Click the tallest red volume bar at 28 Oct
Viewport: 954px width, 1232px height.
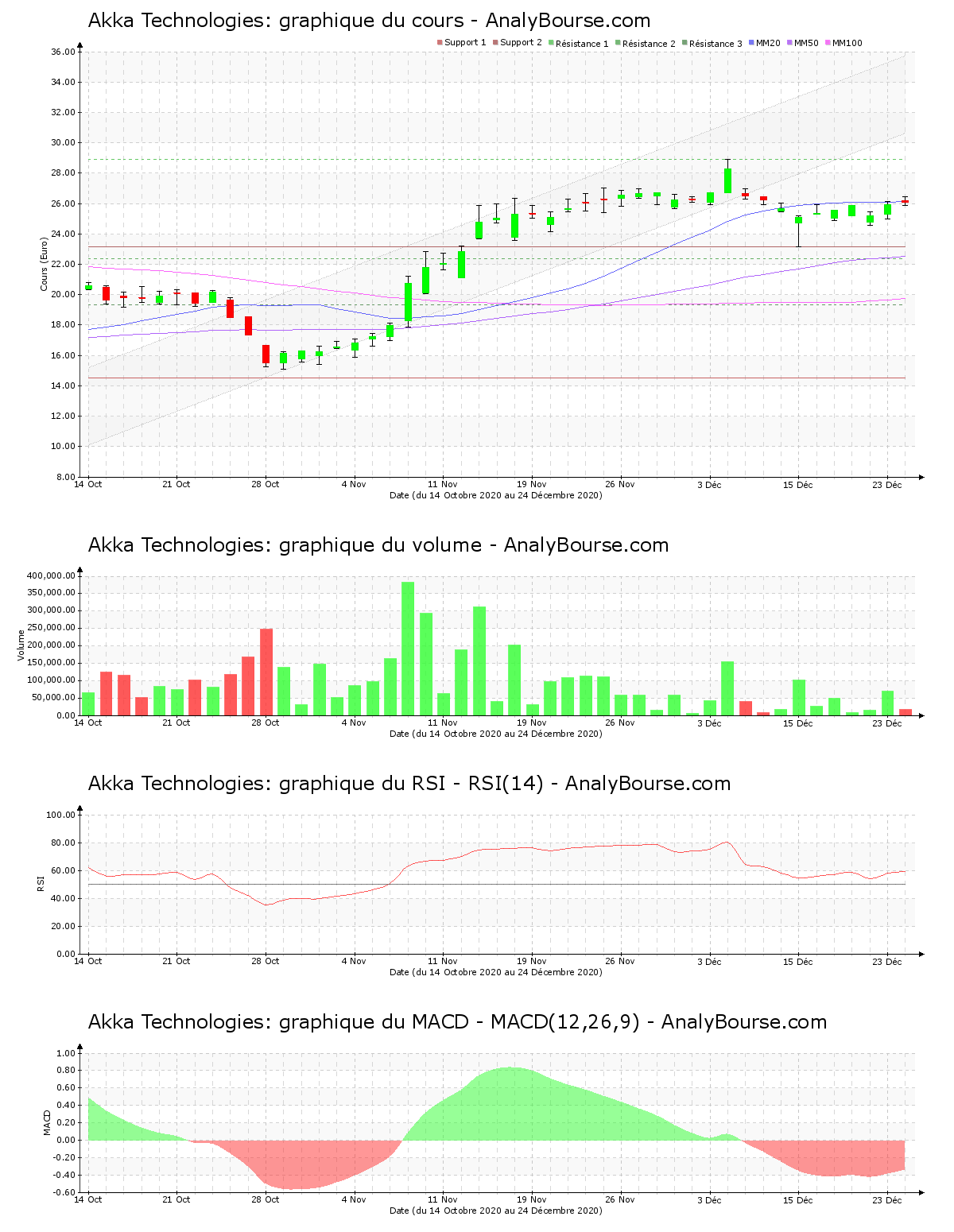[266, 672]
